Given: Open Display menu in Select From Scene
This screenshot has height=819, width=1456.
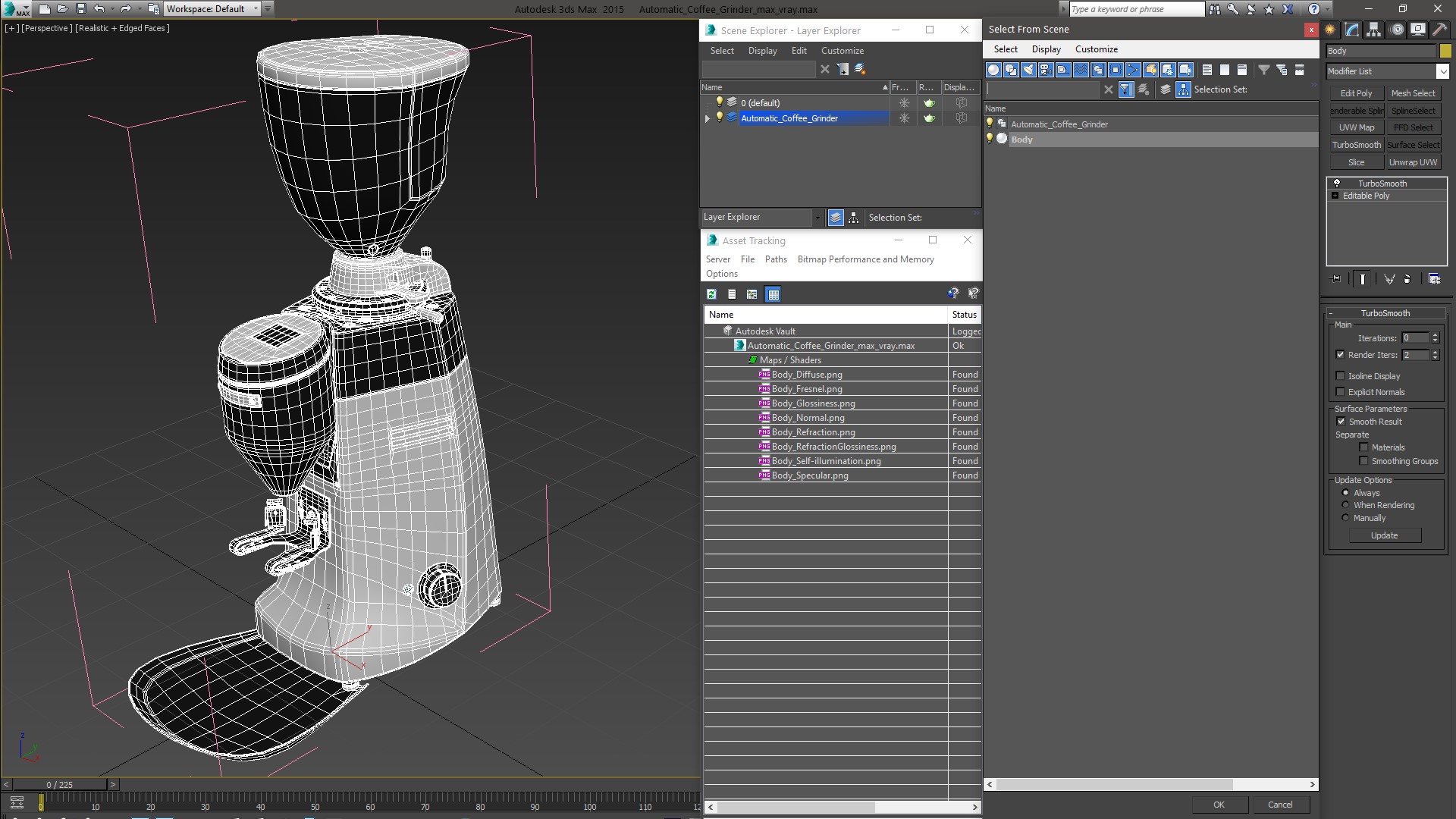Looking at the screenshot, I should click(1046, 49).
